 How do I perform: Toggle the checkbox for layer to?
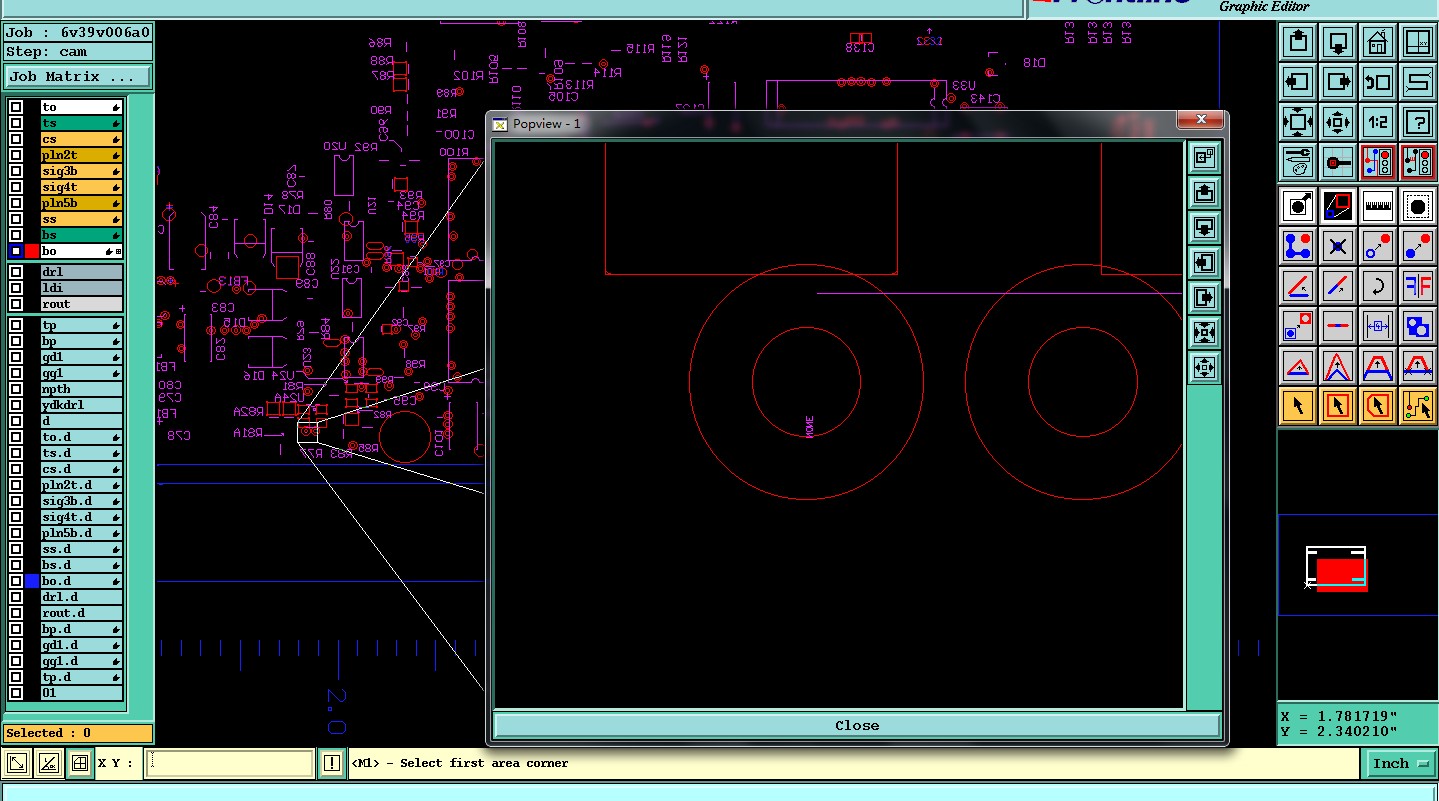pyautogui.click(x=16, y=107)
